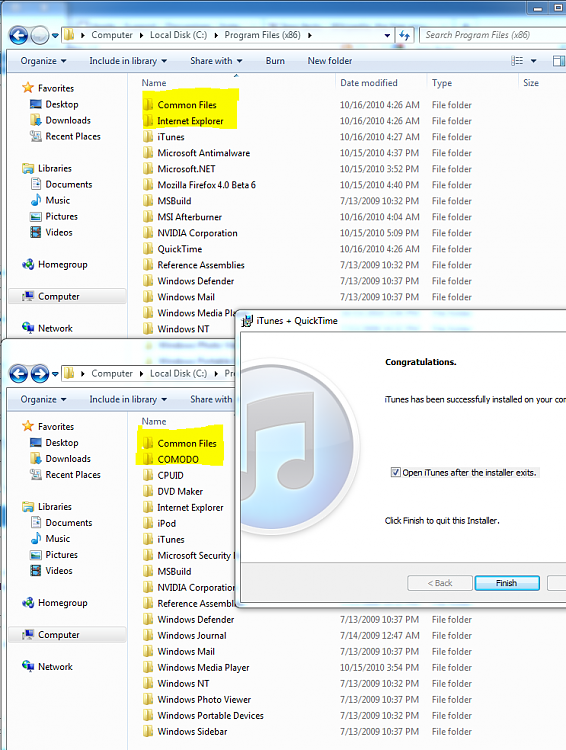Go back in the top Explorer window
The height and width of the screenshot is (750, 566).
[19, 35]
